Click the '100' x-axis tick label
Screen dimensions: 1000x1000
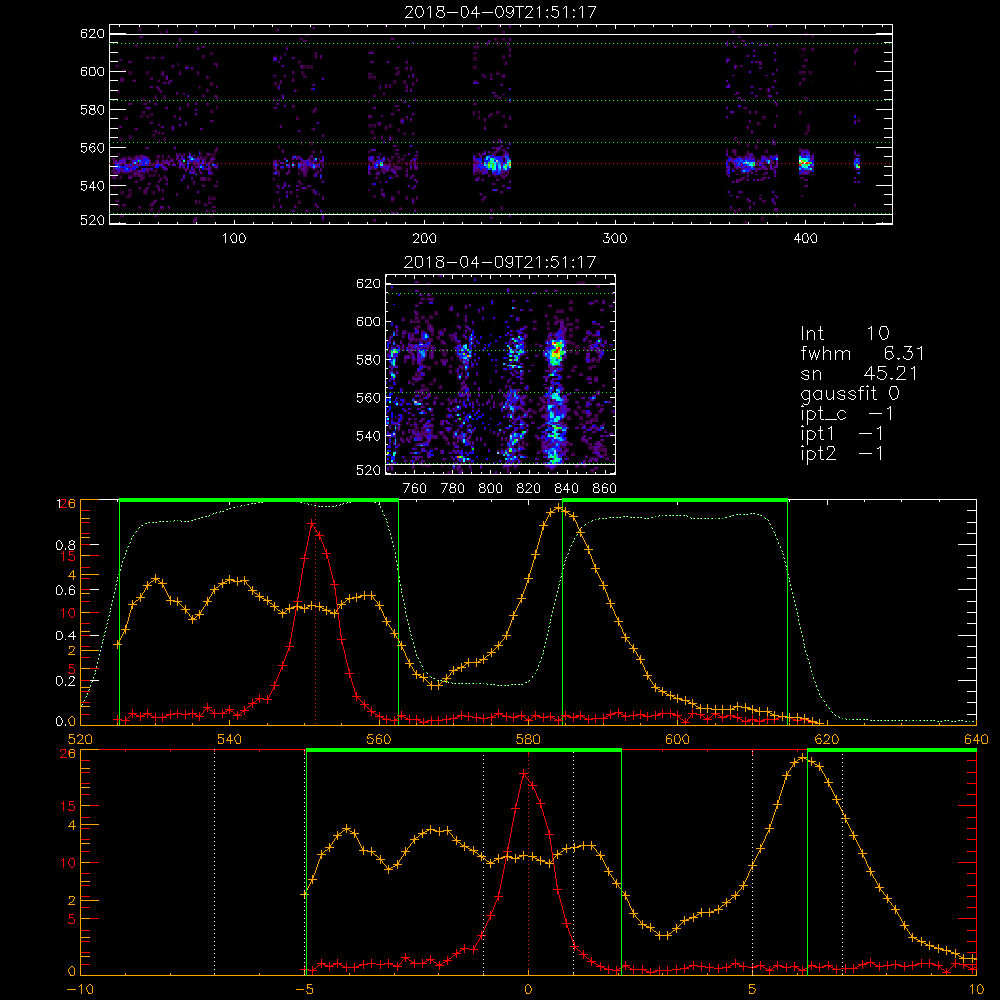pos(234,239)
